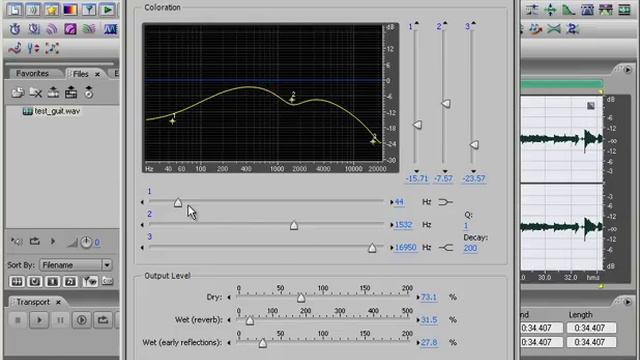
Task: Close the Transport tab
Action: 58,302
